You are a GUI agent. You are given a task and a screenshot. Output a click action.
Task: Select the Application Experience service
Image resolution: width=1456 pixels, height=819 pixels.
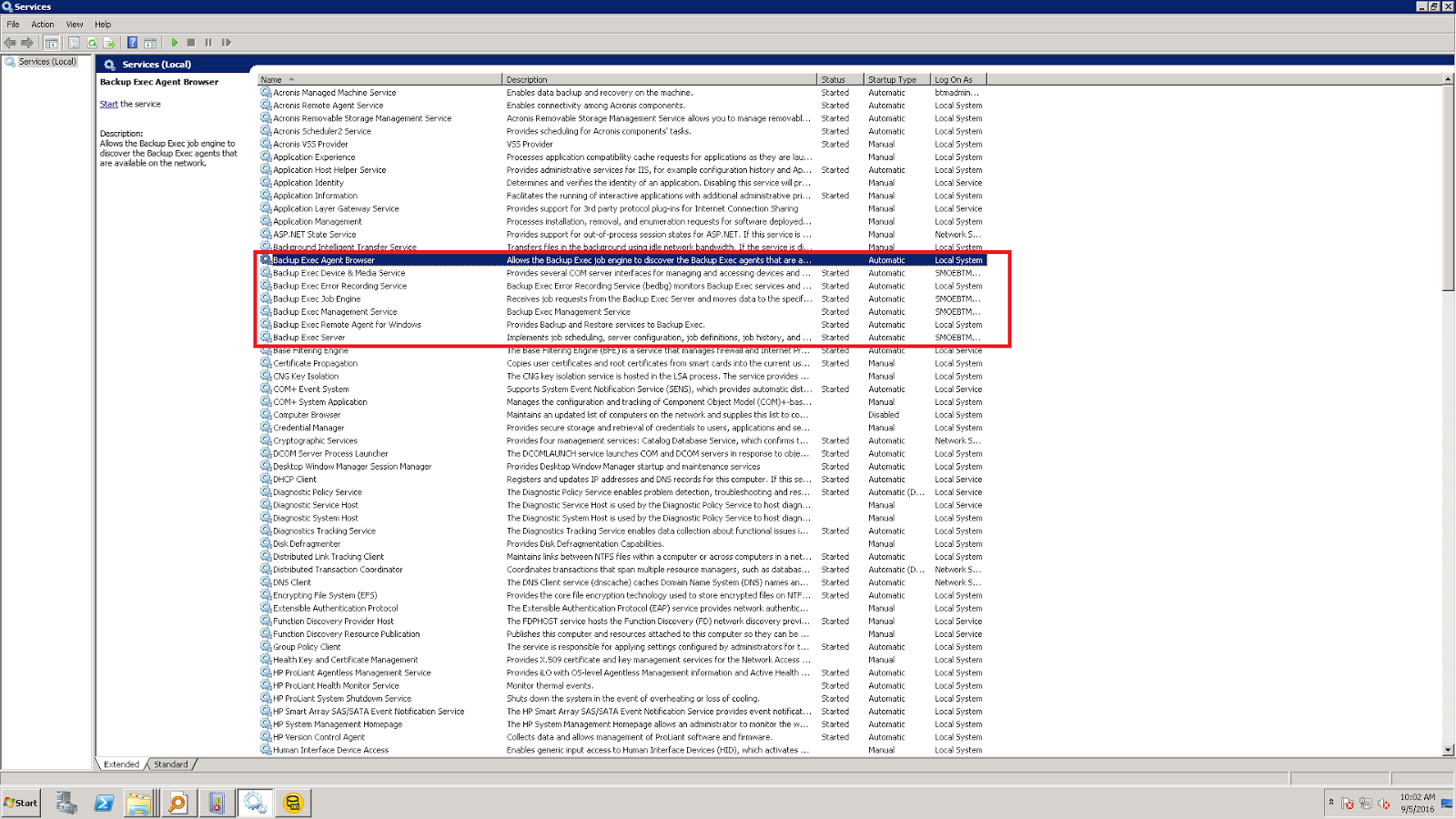tap(622, 157)
